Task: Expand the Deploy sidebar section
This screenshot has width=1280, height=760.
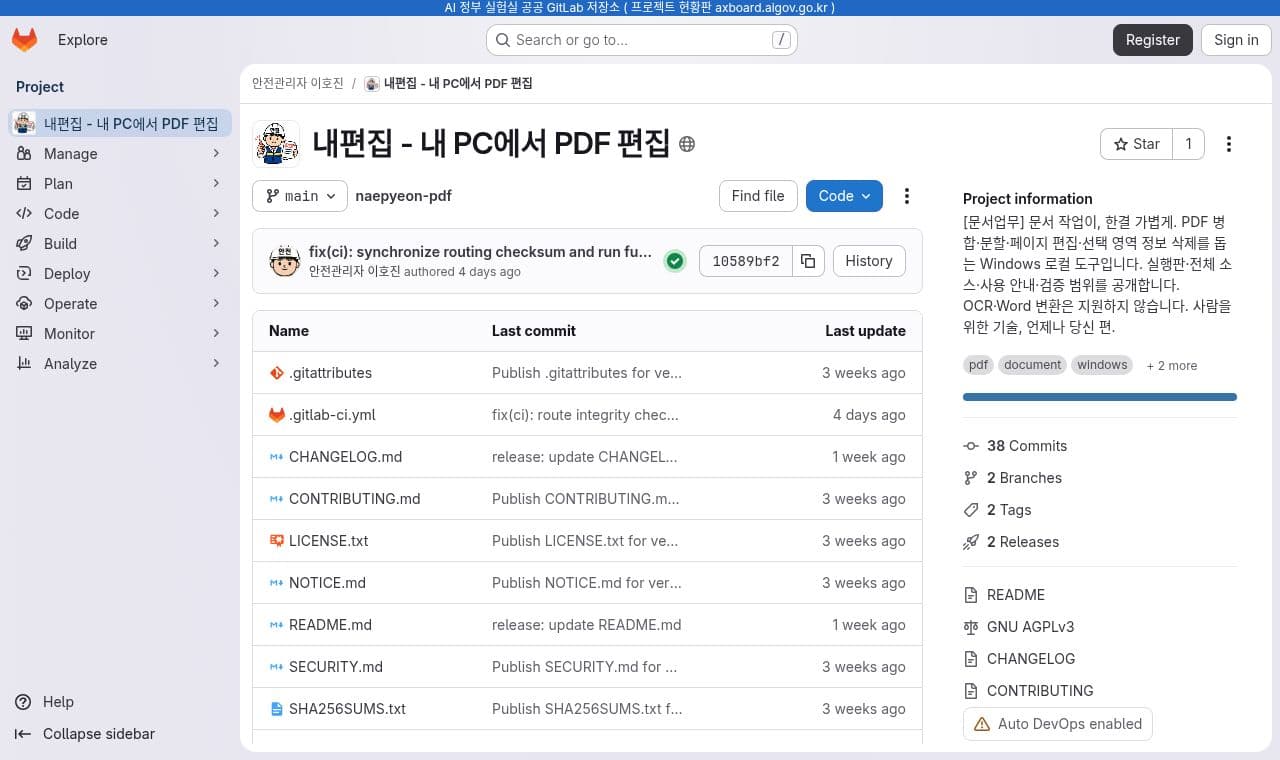Action: click(x=120, y=274)
